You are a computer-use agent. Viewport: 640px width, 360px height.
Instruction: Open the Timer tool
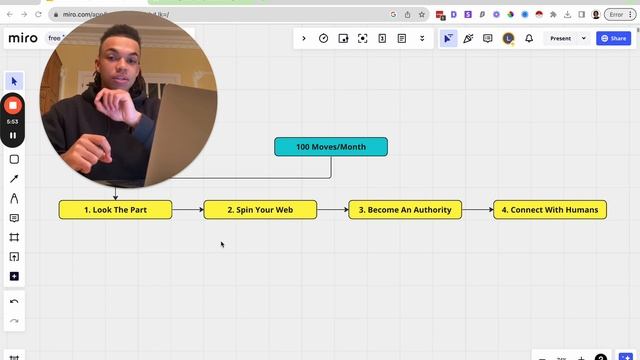point(323,38)
